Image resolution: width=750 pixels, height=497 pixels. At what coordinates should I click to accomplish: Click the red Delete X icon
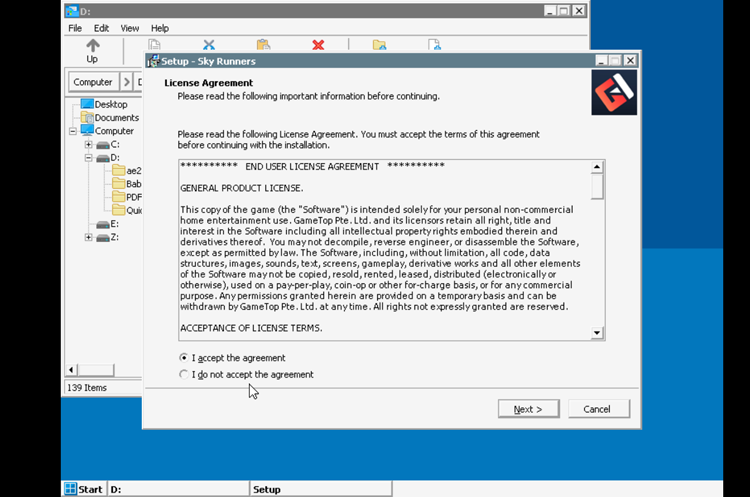coord(318,45)
